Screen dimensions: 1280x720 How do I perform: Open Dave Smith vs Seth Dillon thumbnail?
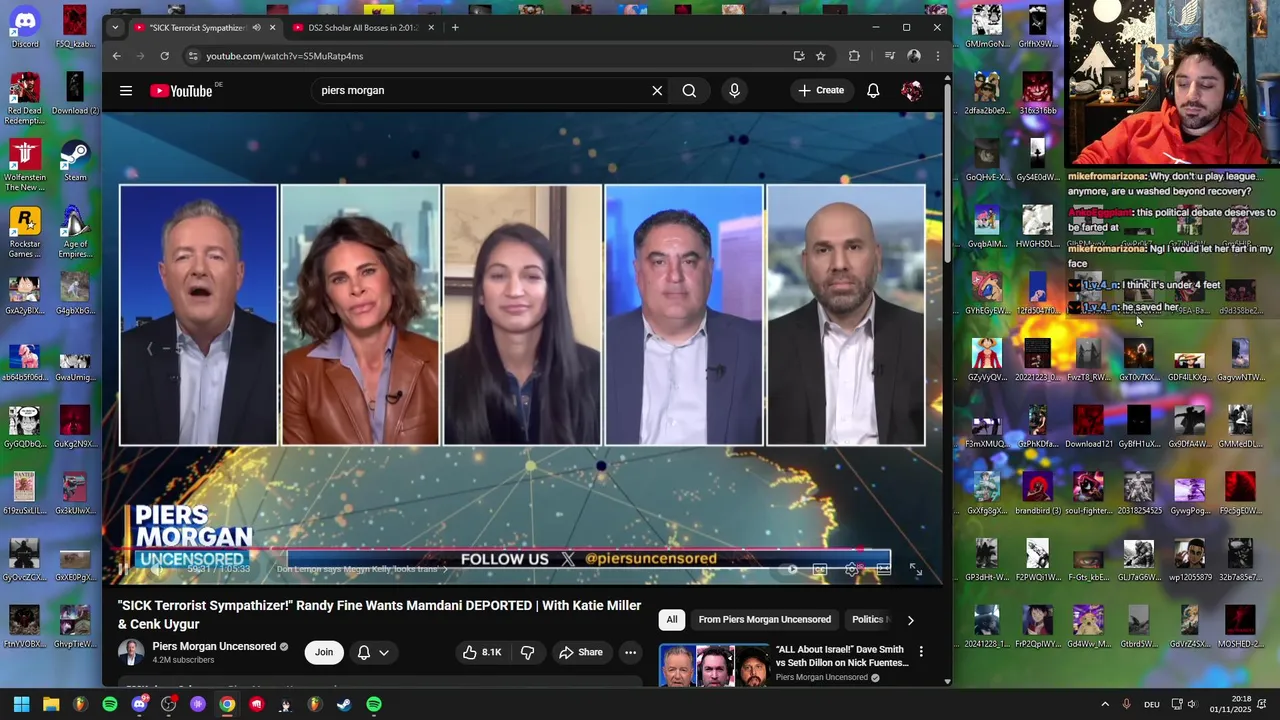pyautogui.click(x=714, y=666)
